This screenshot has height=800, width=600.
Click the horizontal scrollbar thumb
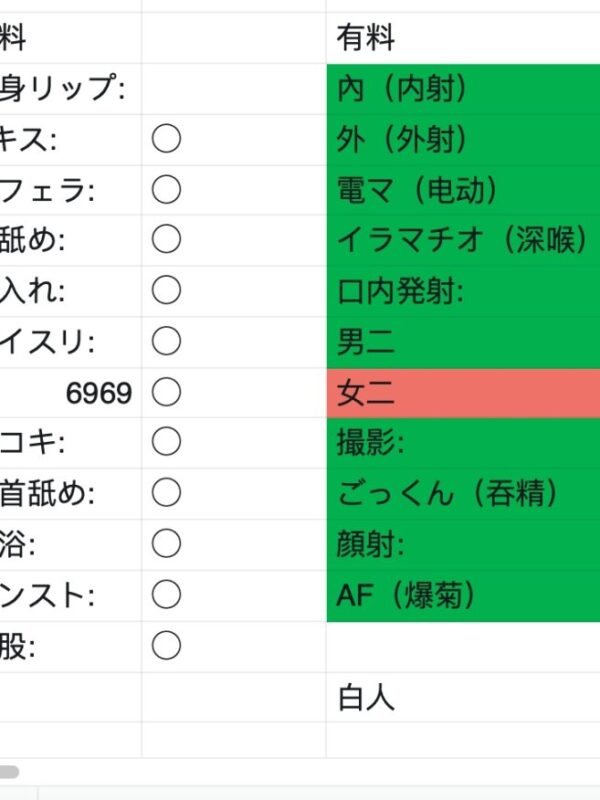tap(9, 772)
